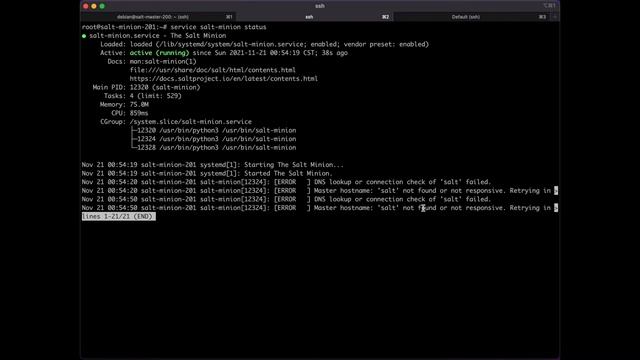The height and width of the screenshot is (360, 640).
Task: Click the 'Loaded:' salt-minion.service line
Action: tap(264, 44)
